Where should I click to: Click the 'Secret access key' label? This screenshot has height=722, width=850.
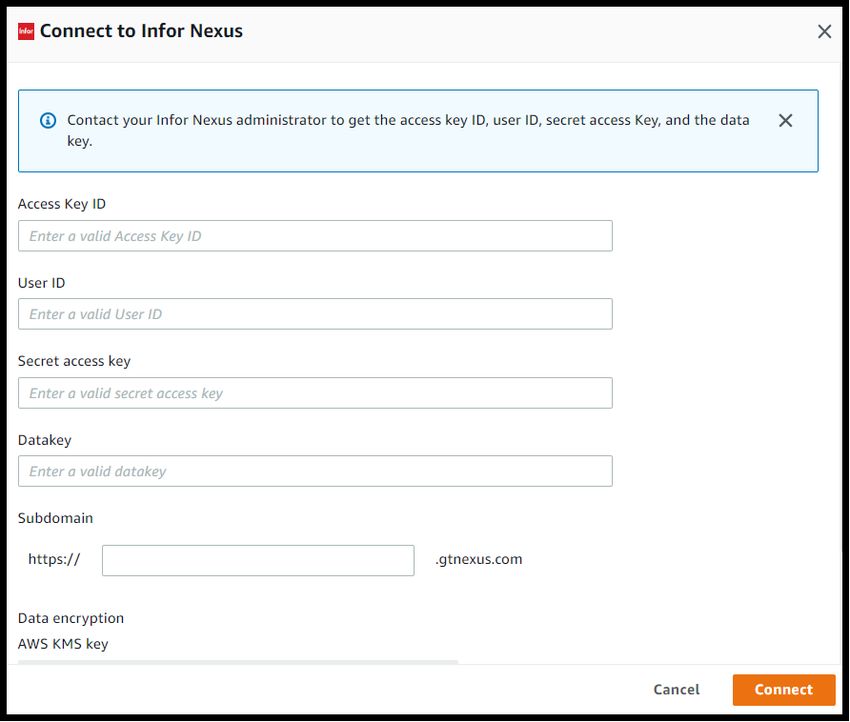74,362
